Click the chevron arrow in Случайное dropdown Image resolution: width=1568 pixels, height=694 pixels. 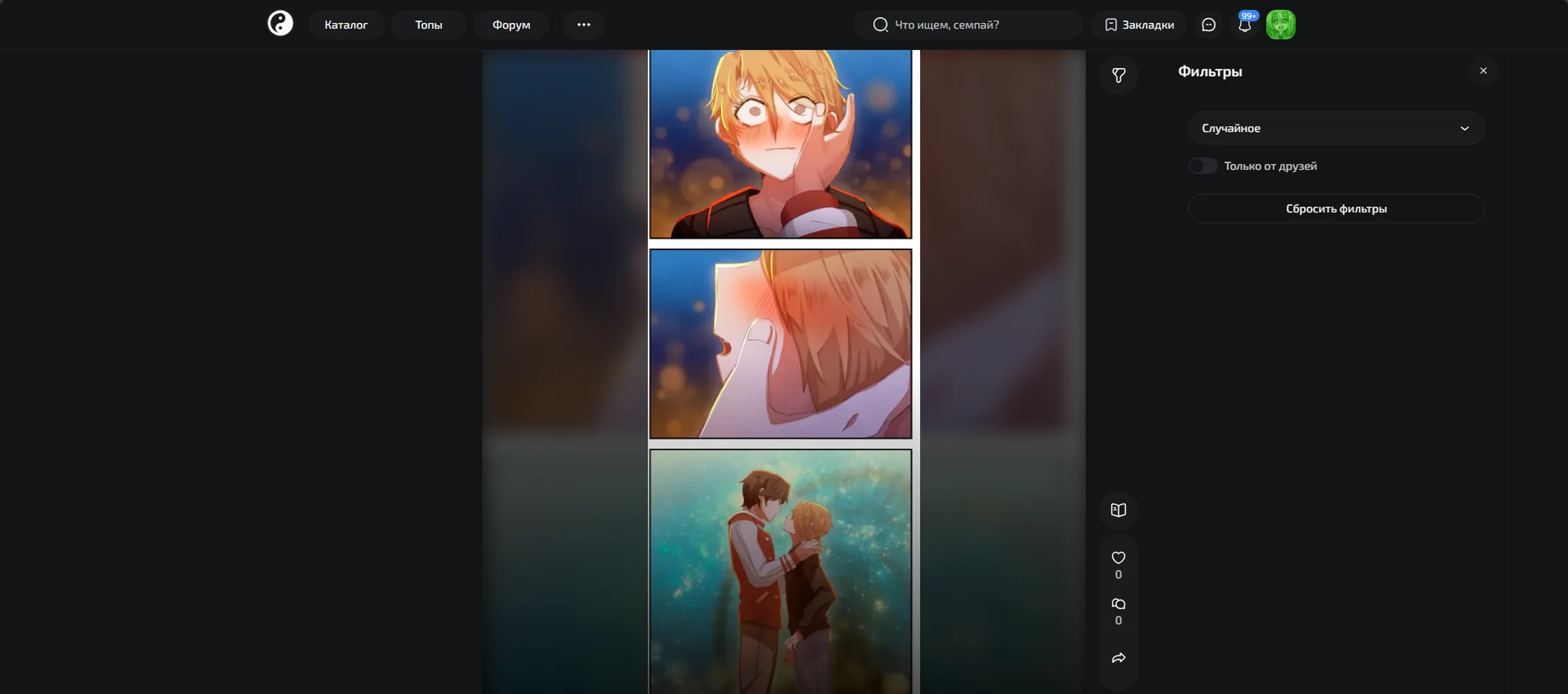pyautogui.click(x=1465, y=128)
